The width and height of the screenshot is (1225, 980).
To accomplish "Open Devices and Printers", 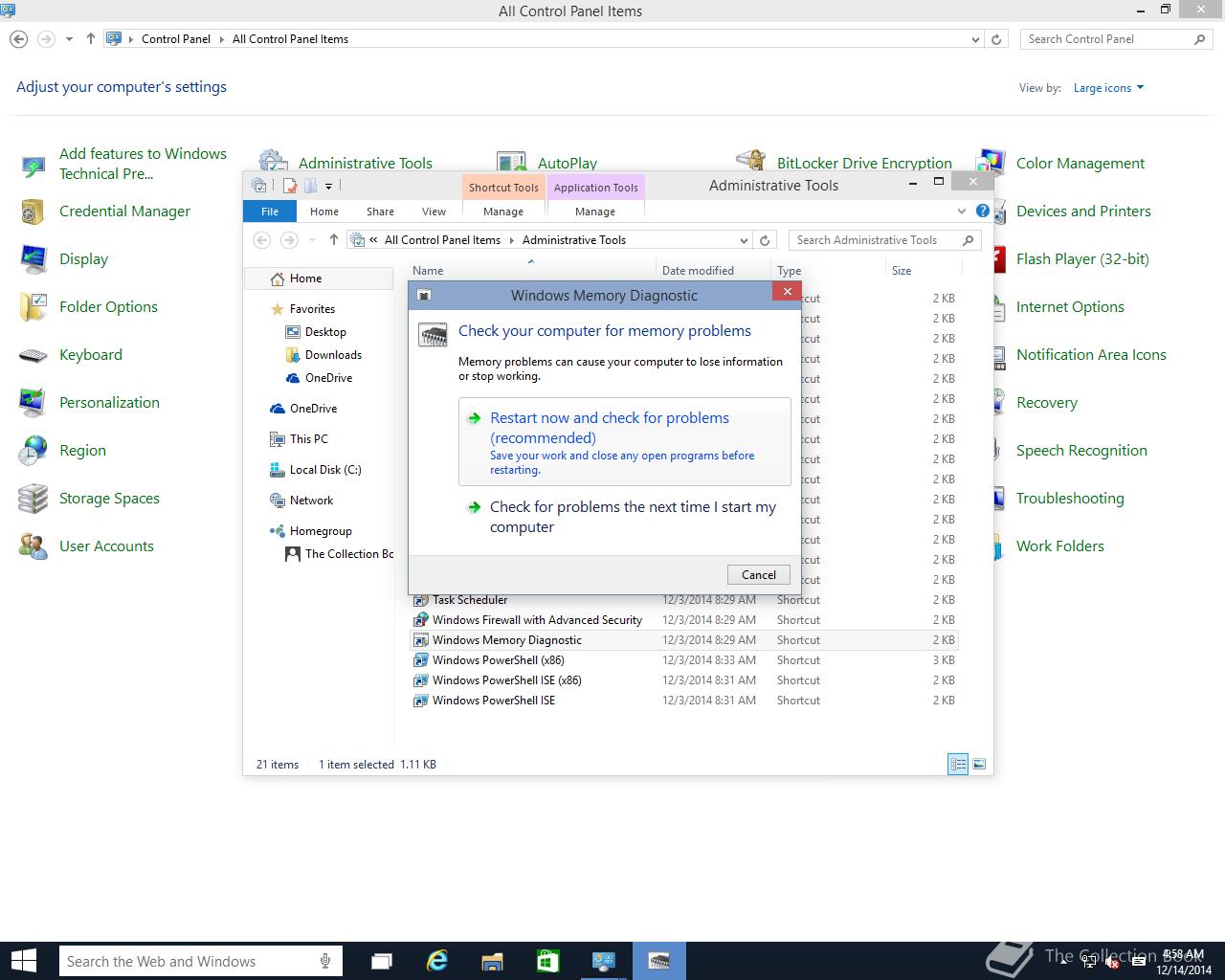I will [1083, 212].
